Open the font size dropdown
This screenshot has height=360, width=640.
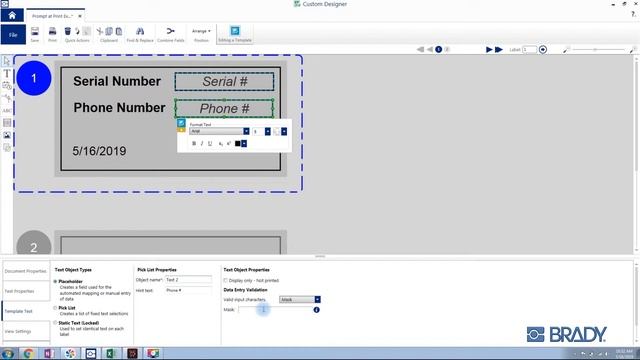pyautogui.click(x=267, y=131)
